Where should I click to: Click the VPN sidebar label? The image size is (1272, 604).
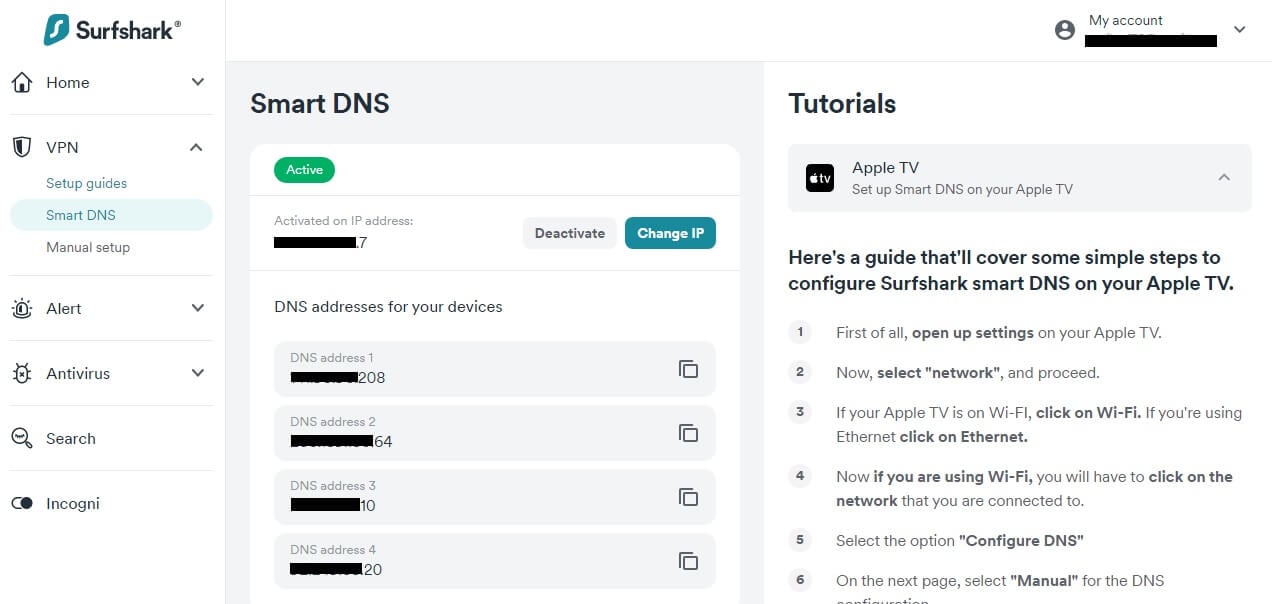[62, 147]
